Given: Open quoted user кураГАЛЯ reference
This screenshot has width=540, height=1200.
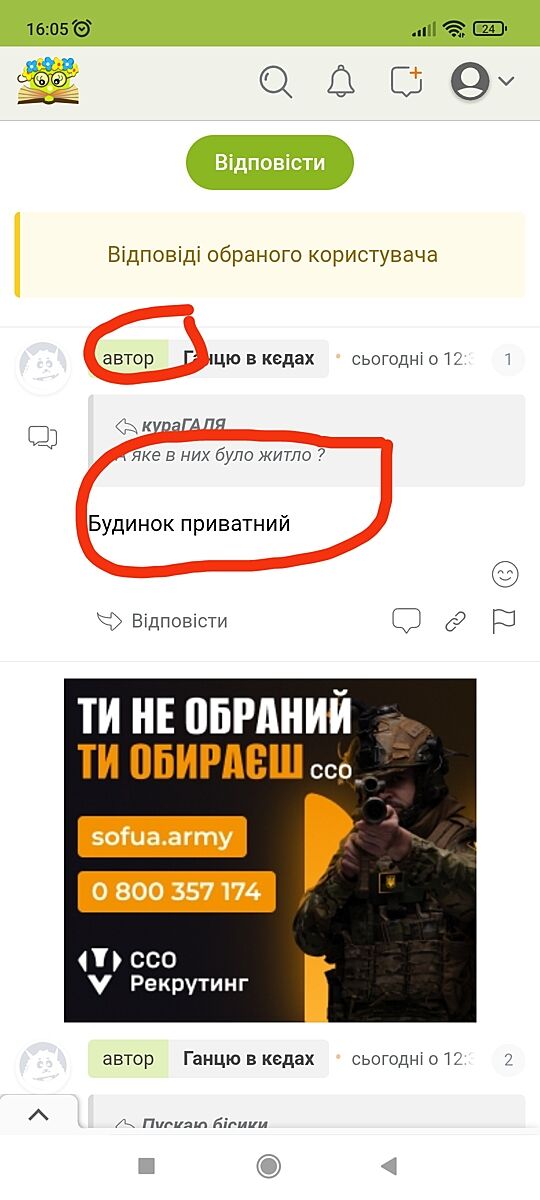Looking at the screenshot, I should (x=183, y=424).
